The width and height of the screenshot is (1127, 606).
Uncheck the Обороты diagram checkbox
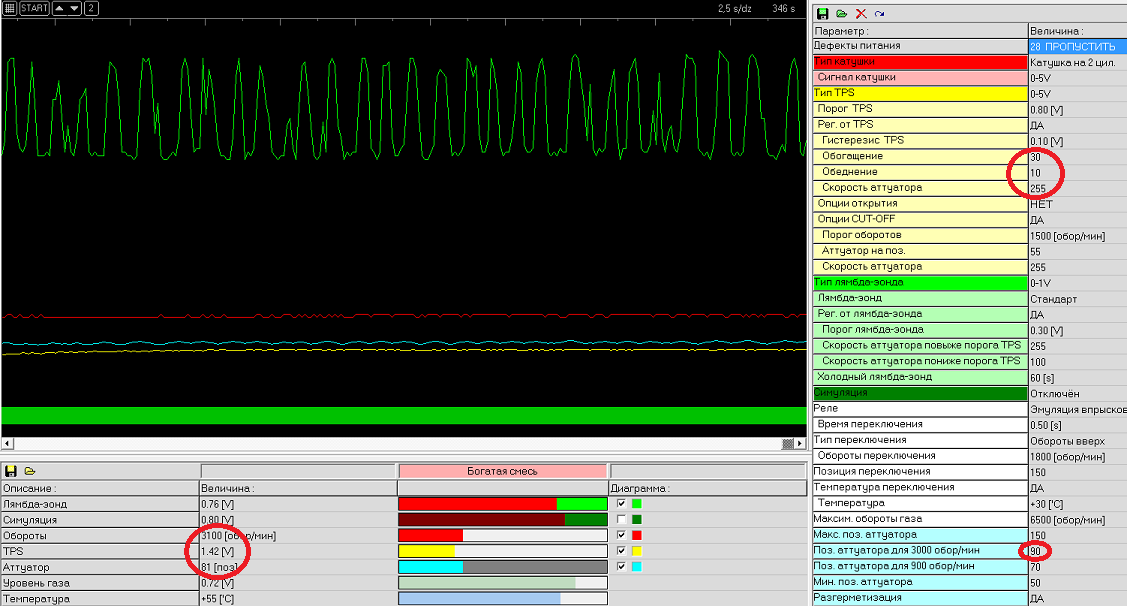coord(622,536)
